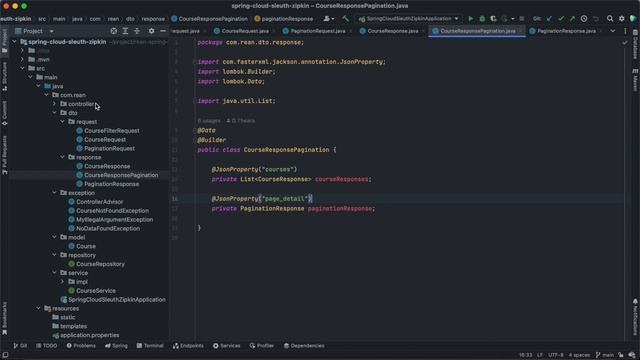Open the Profiler tool tab
This screenshot has height=360, width=640.
(262, 346)
